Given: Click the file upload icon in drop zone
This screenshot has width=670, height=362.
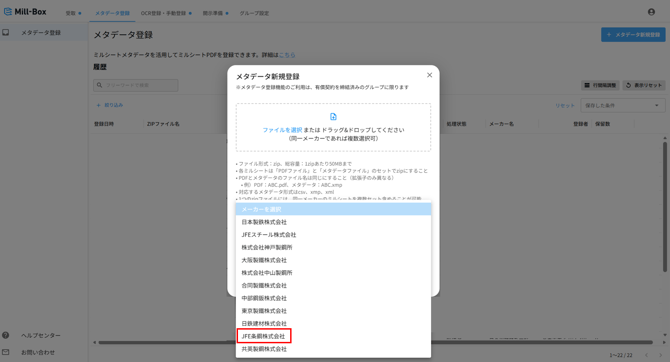Looking at the screenshot, I should point(333,117).
